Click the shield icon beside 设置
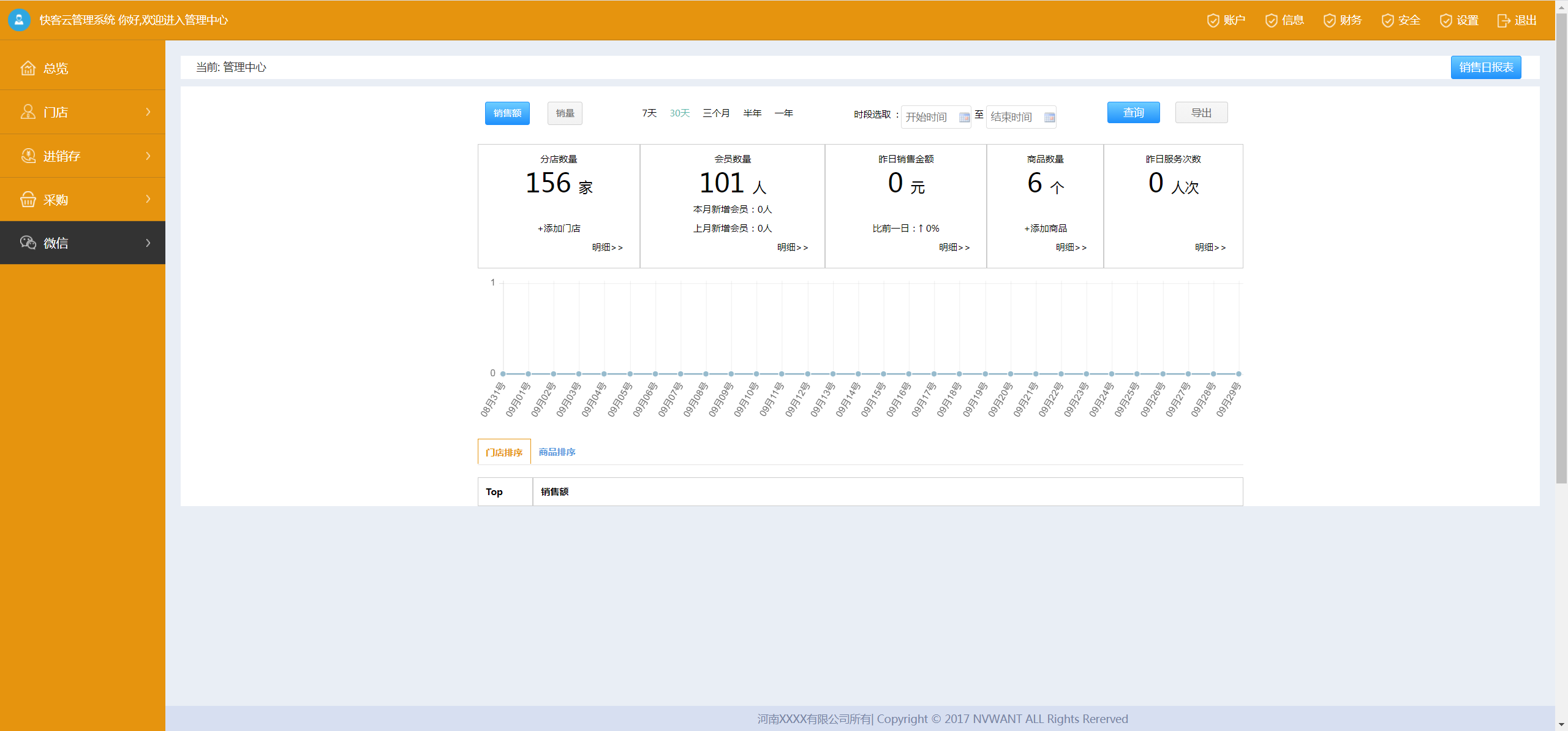Screen dimensions: 1568x731 1446,20
